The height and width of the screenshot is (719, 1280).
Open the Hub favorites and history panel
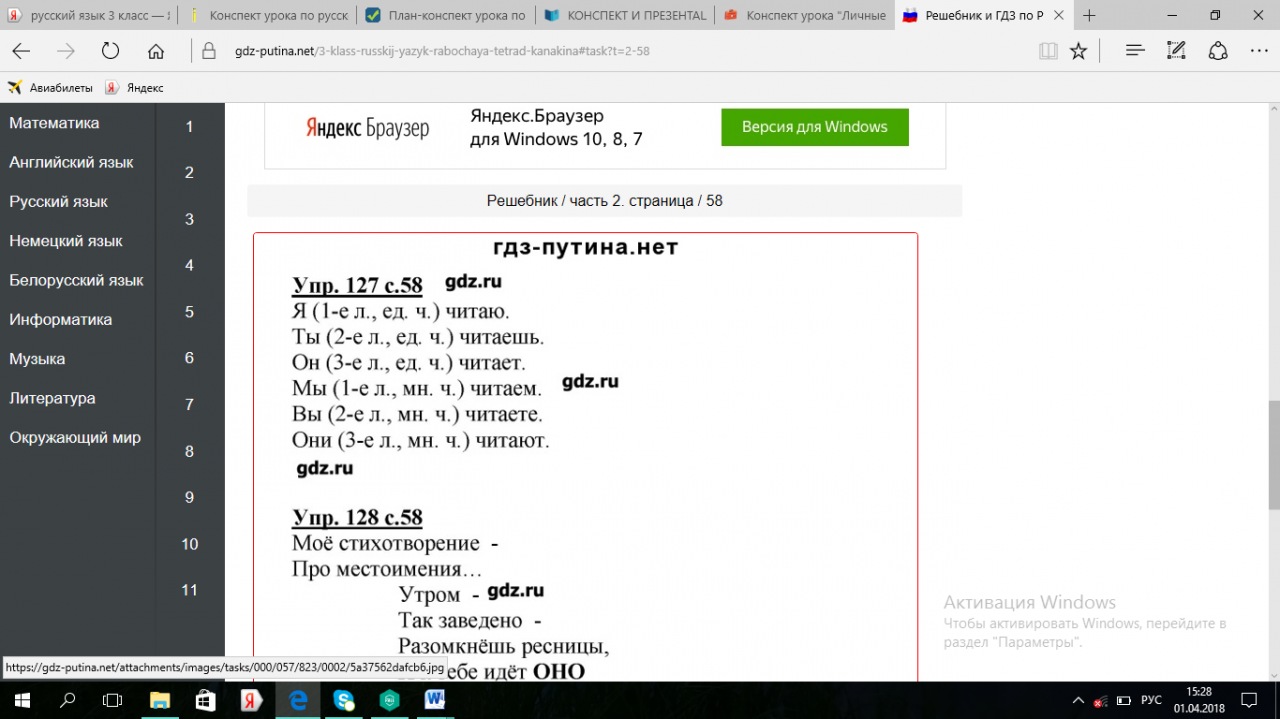click(1135, 51)
